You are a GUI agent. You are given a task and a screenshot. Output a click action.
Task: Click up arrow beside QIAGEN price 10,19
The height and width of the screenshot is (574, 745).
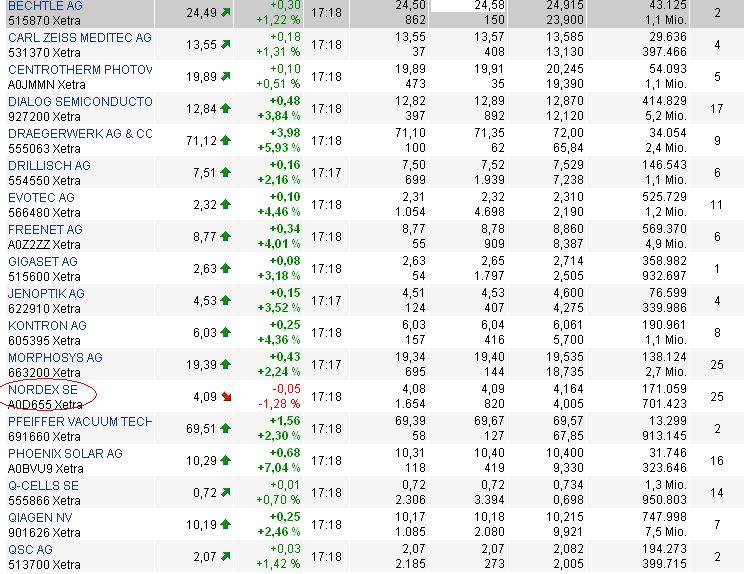pyautogui.click(x=226, y=524)
